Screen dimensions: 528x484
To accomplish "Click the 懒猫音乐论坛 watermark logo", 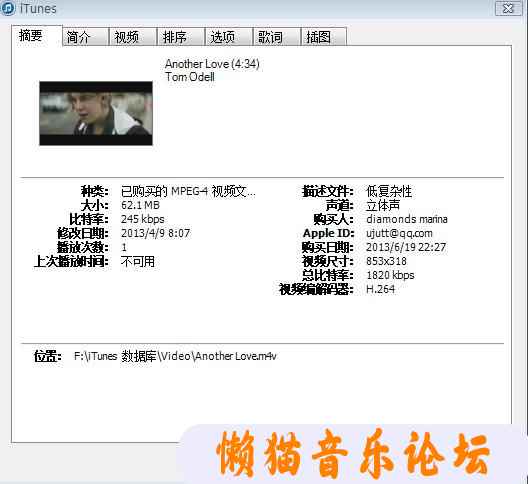I will pos(352,453).
